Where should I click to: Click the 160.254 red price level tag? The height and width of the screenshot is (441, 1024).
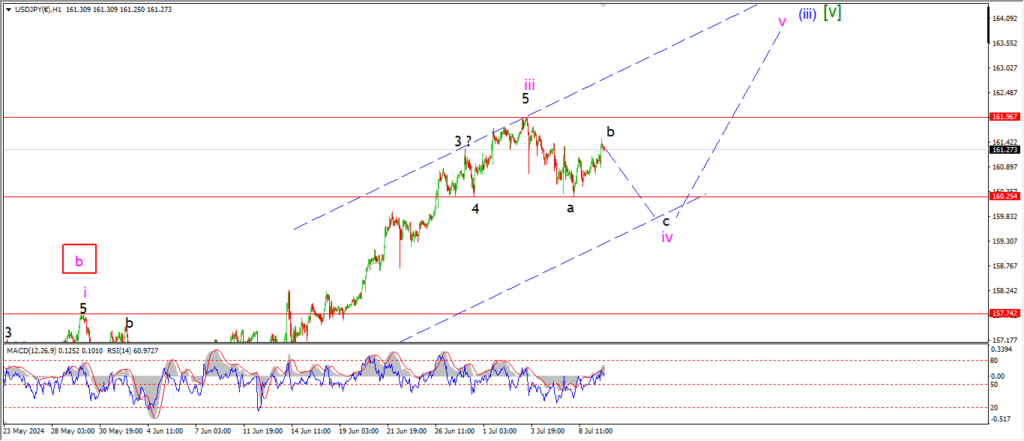point(1004,197)
